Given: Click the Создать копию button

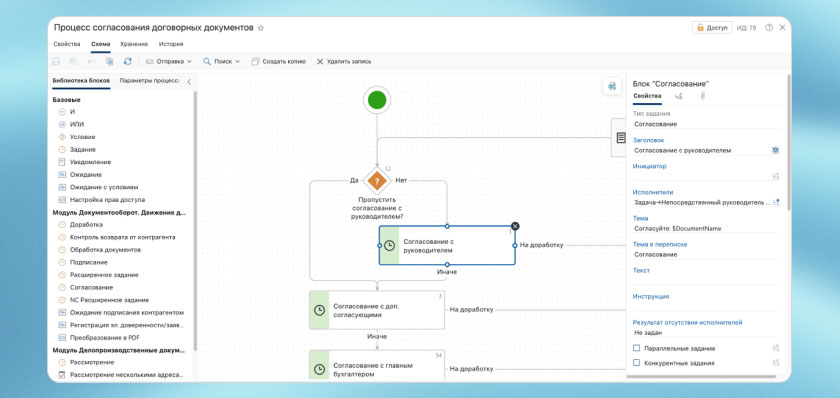Looking at the screenshot, I should 279,62.
